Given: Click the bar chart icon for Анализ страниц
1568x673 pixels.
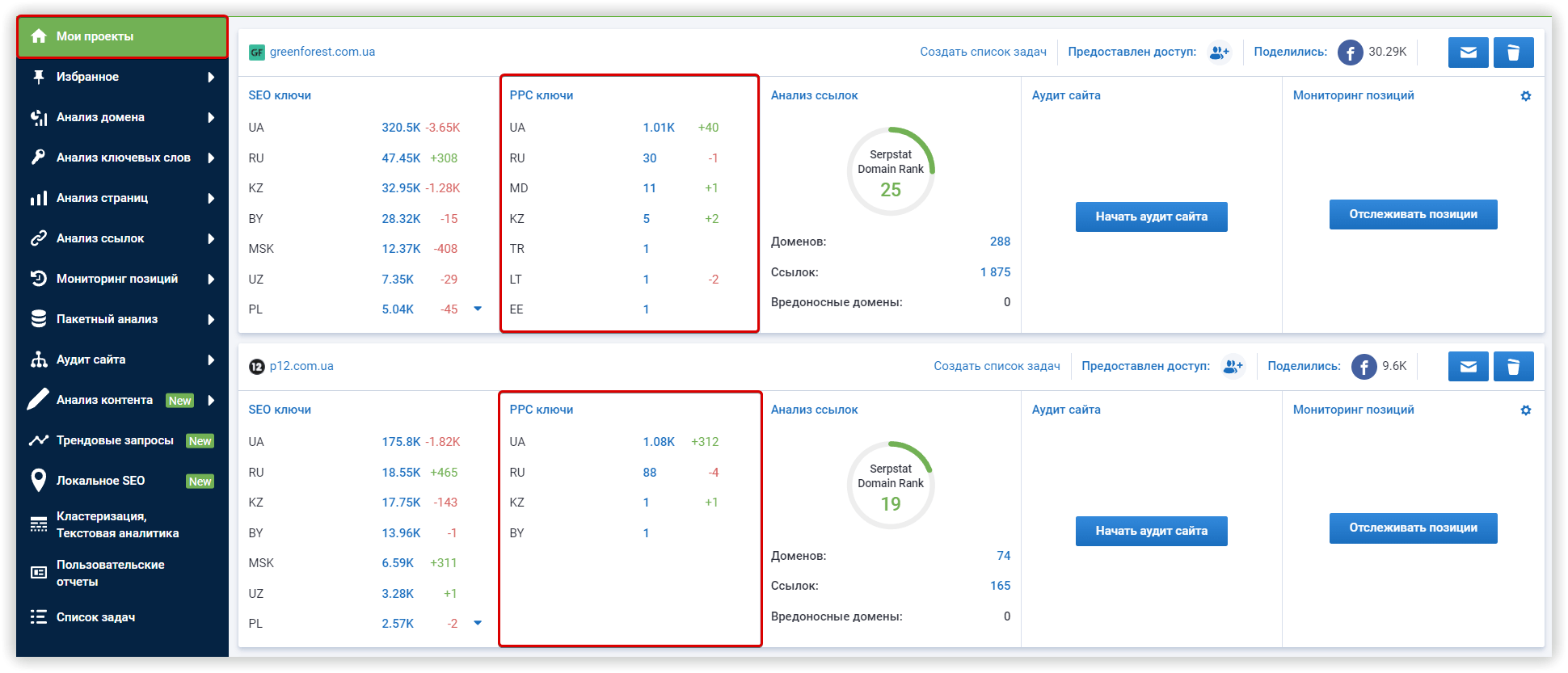Looking at the screenshot, I should (x=39, y=198).
